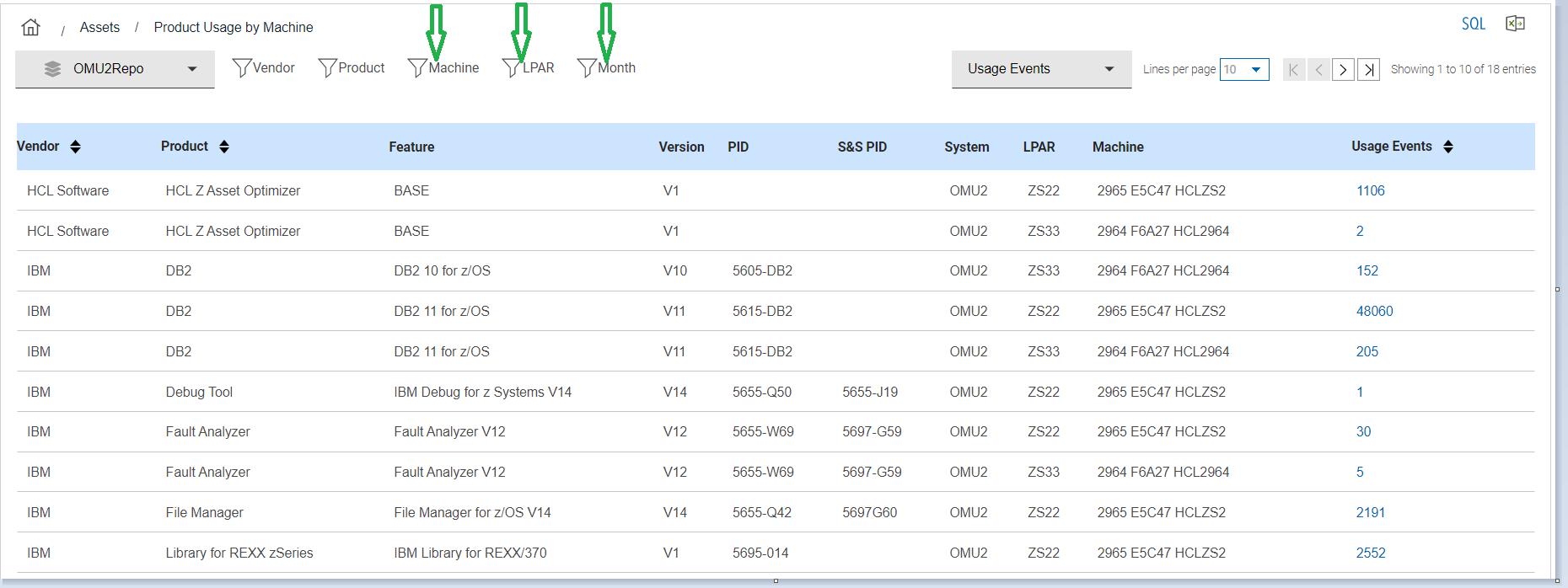This screenshot has width=1568, height=588.
Task: Jump to the first page
Action: pos(1294,69)
